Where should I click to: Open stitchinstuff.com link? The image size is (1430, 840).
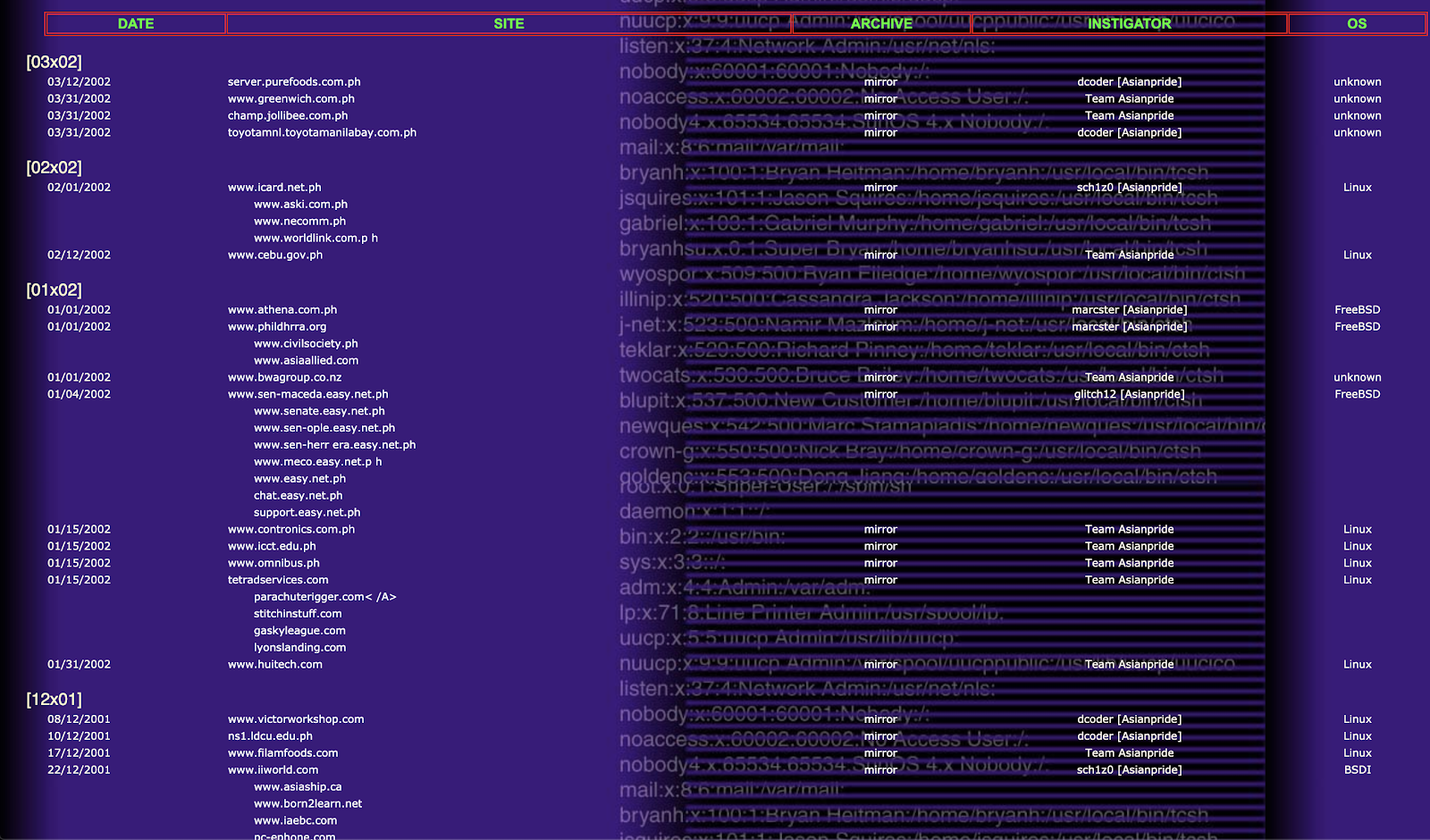click(298, 615)
